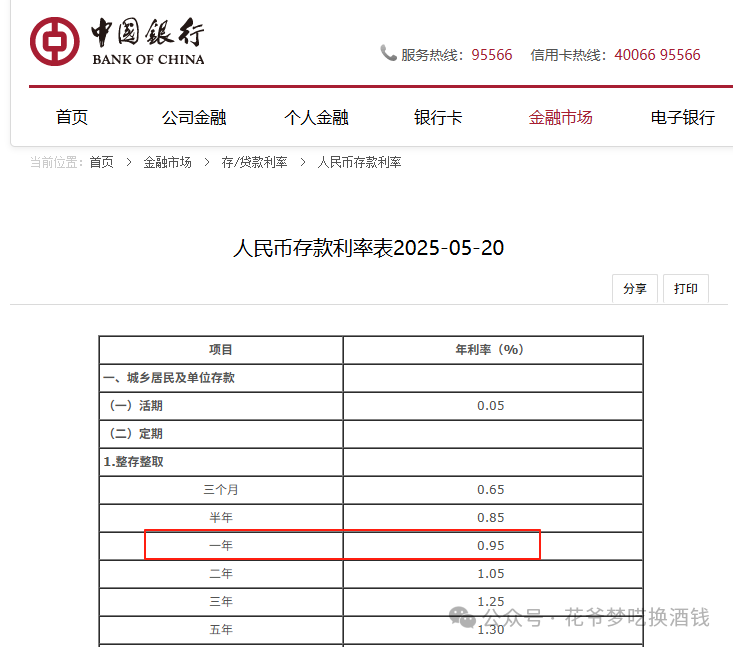This screenshot has width=733, height=647.
Task: Click the 项目 column header
Action: pyautogui.click(x=221, y=350)
